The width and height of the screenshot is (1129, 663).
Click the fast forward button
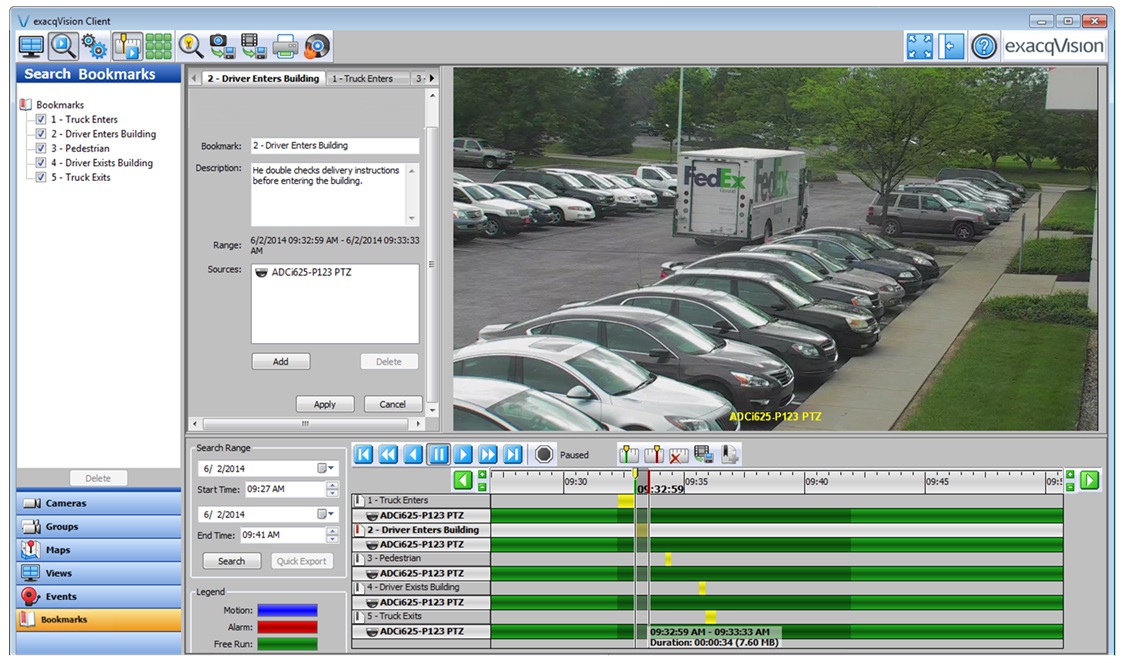click(487, 454)
